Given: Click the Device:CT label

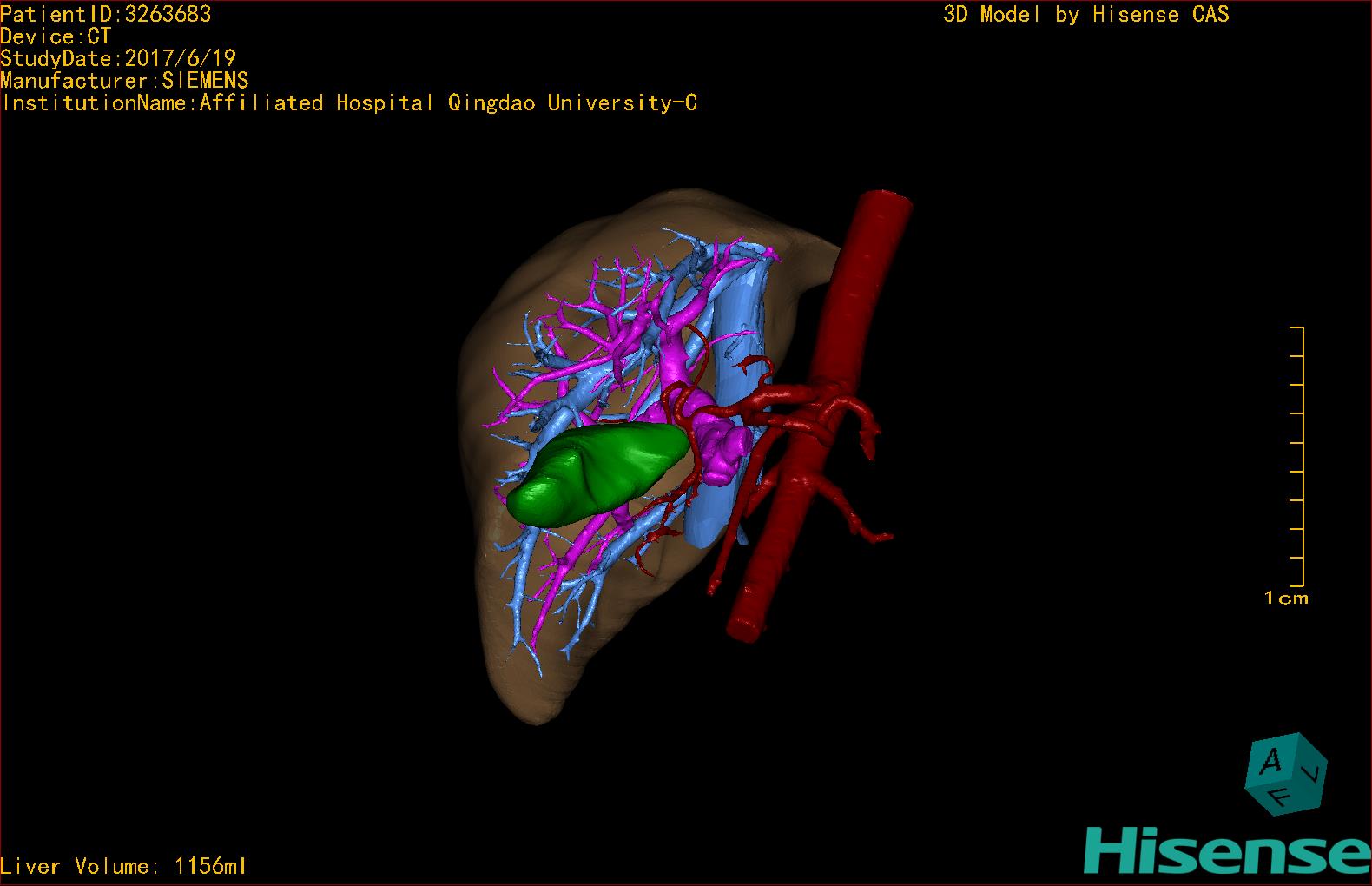Looking at the screenshot, I should [56, 36].
